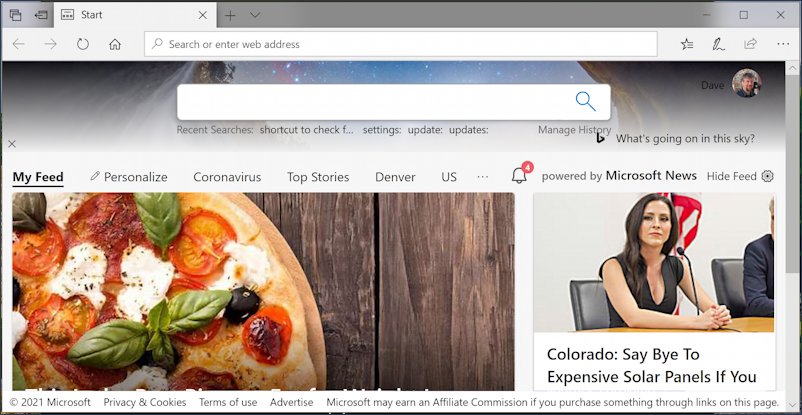Click the 'Dave' user name

coord(712,85)
